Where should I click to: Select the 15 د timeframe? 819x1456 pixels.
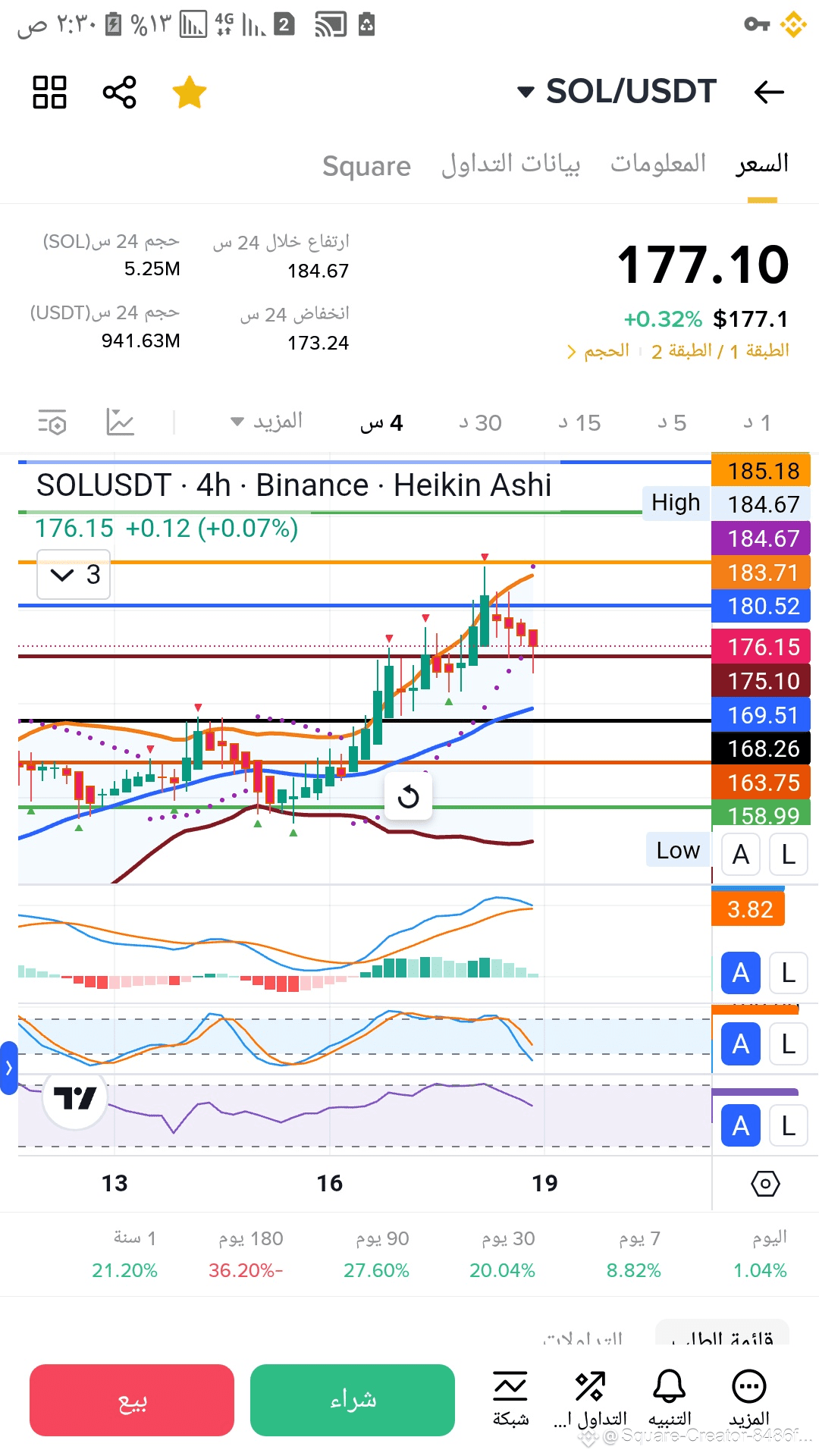point(580,422)
